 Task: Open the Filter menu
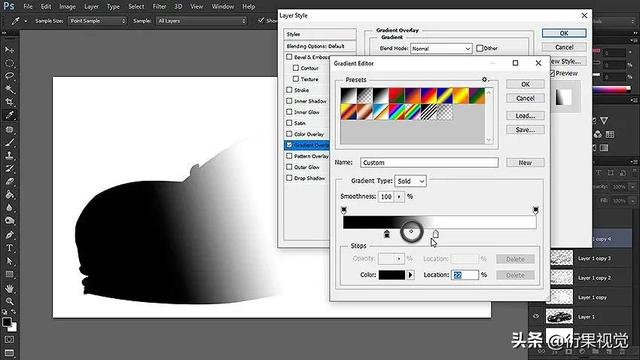coord(159,7)
